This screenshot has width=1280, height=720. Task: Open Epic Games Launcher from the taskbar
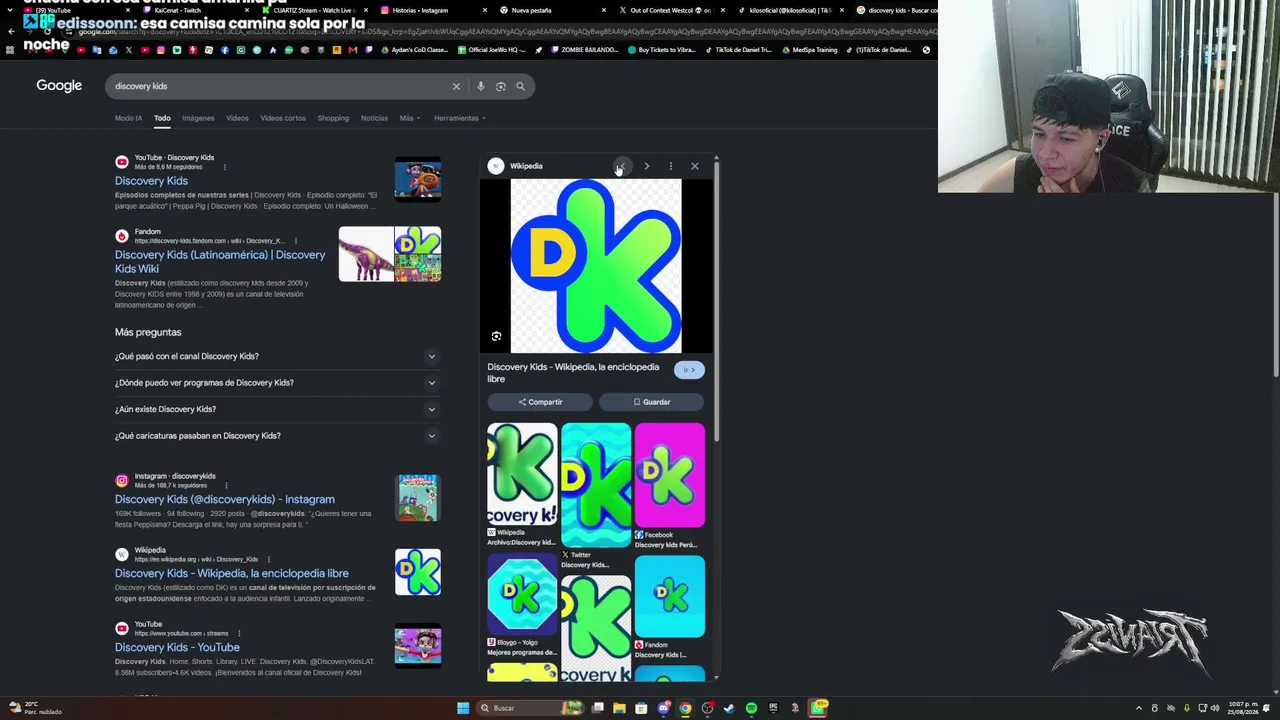773,708
